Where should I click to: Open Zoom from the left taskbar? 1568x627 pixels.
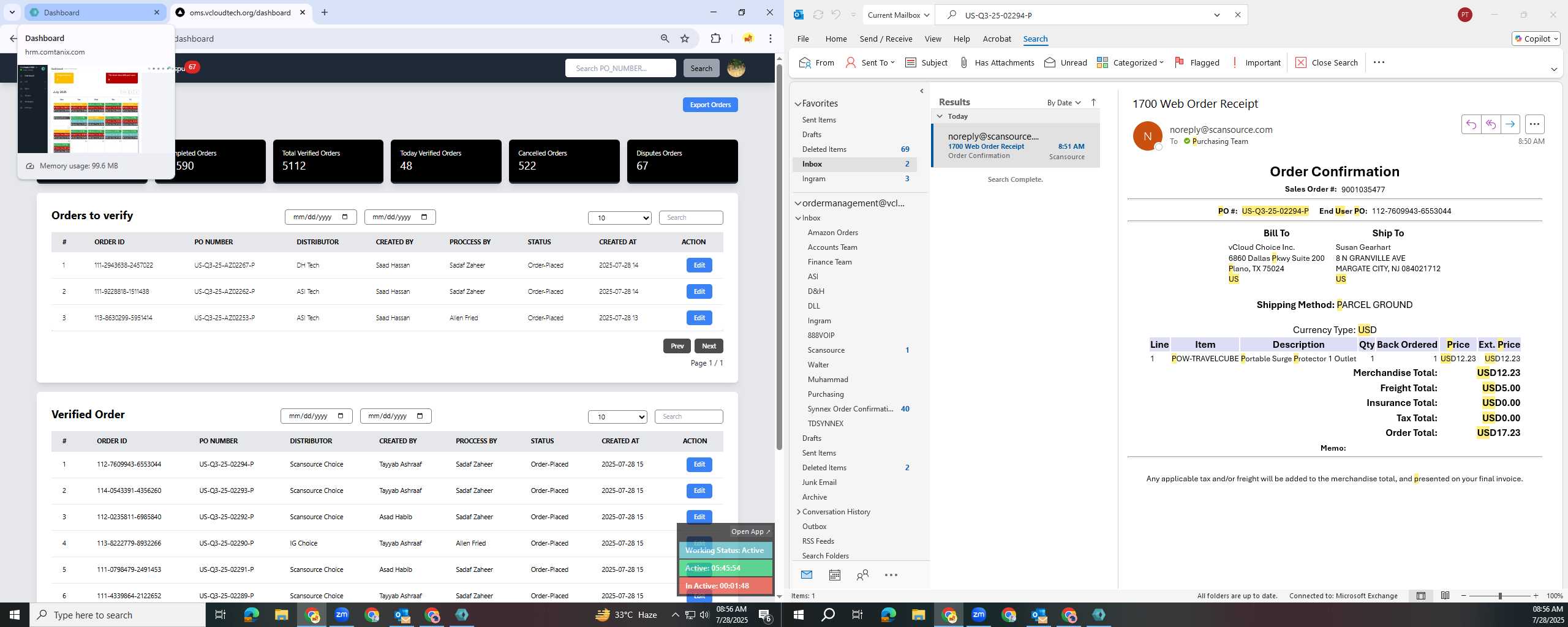[x=342, y=615]
